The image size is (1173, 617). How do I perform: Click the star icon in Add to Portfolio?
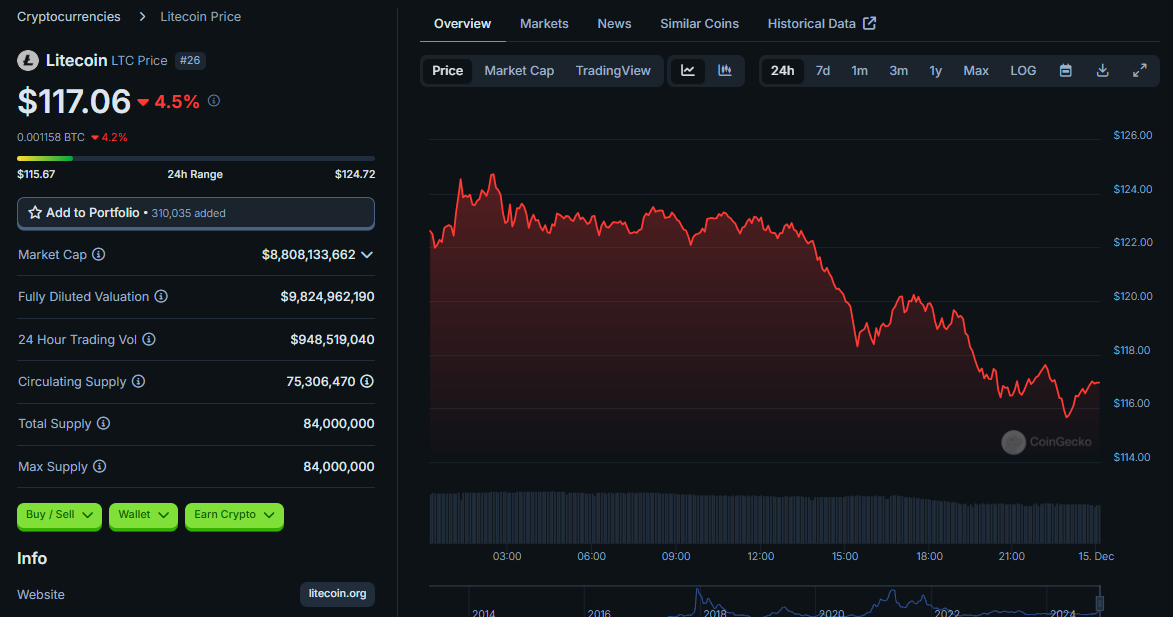(34, 212)
